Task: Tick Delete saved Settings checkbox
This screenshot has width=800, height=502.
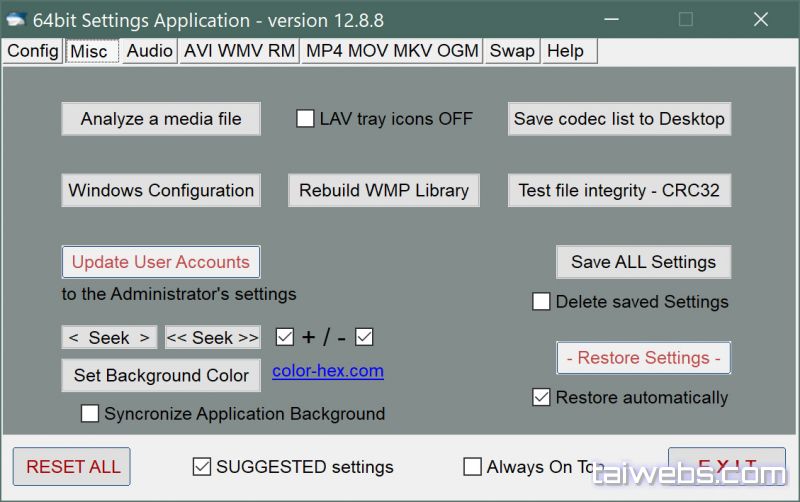Action: pos(541,302)
